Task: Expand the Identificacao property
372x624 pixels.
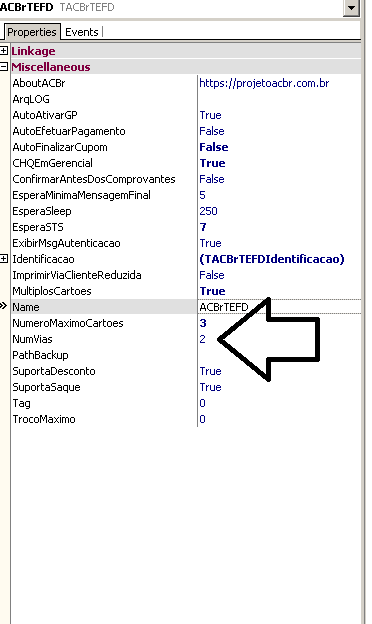Action: (x=4, y=259)
